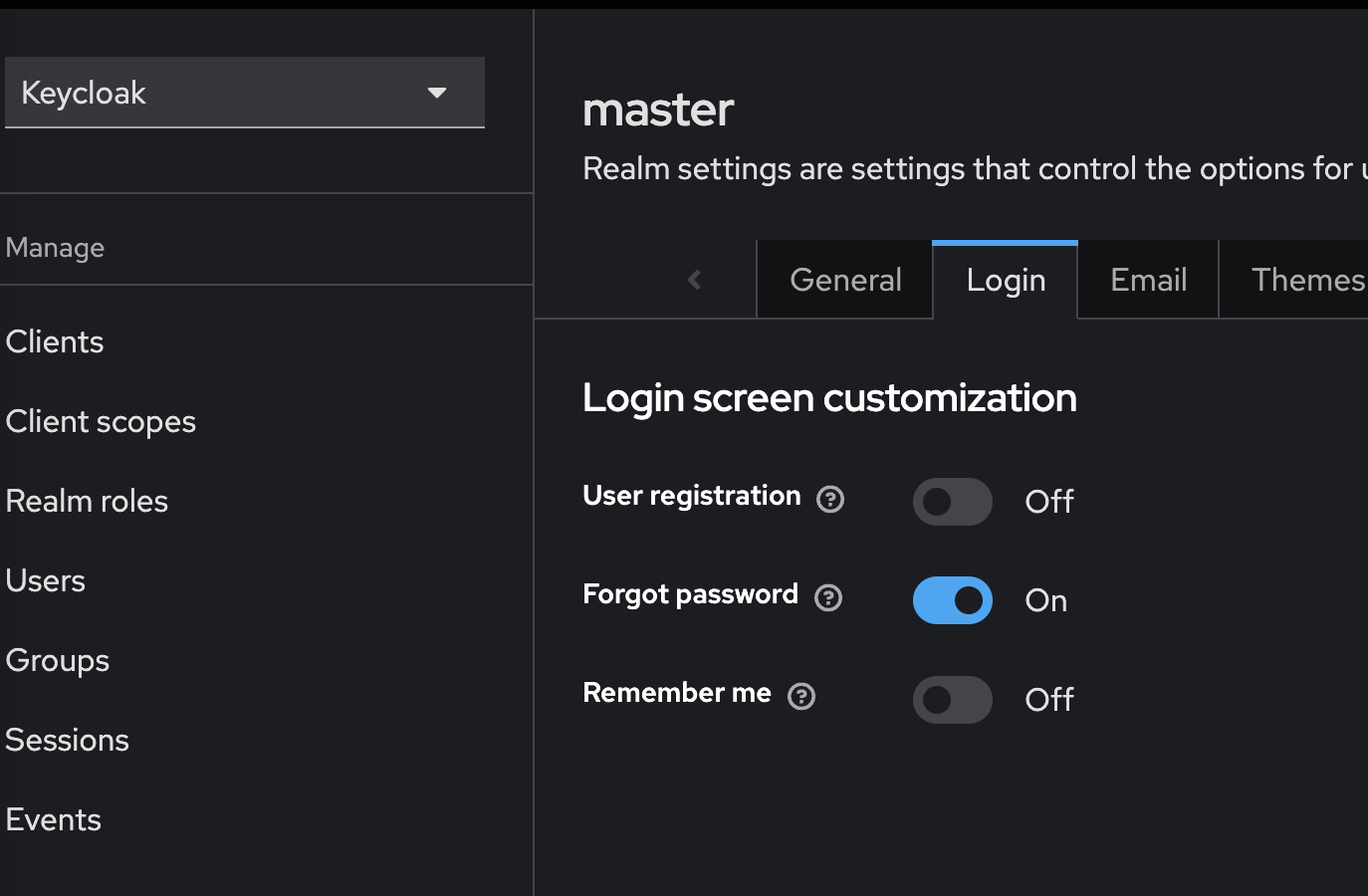Open the Remember me help icon
This screenshot has height=896, width=1368.
pyautogui.click(x=801, y=696)
